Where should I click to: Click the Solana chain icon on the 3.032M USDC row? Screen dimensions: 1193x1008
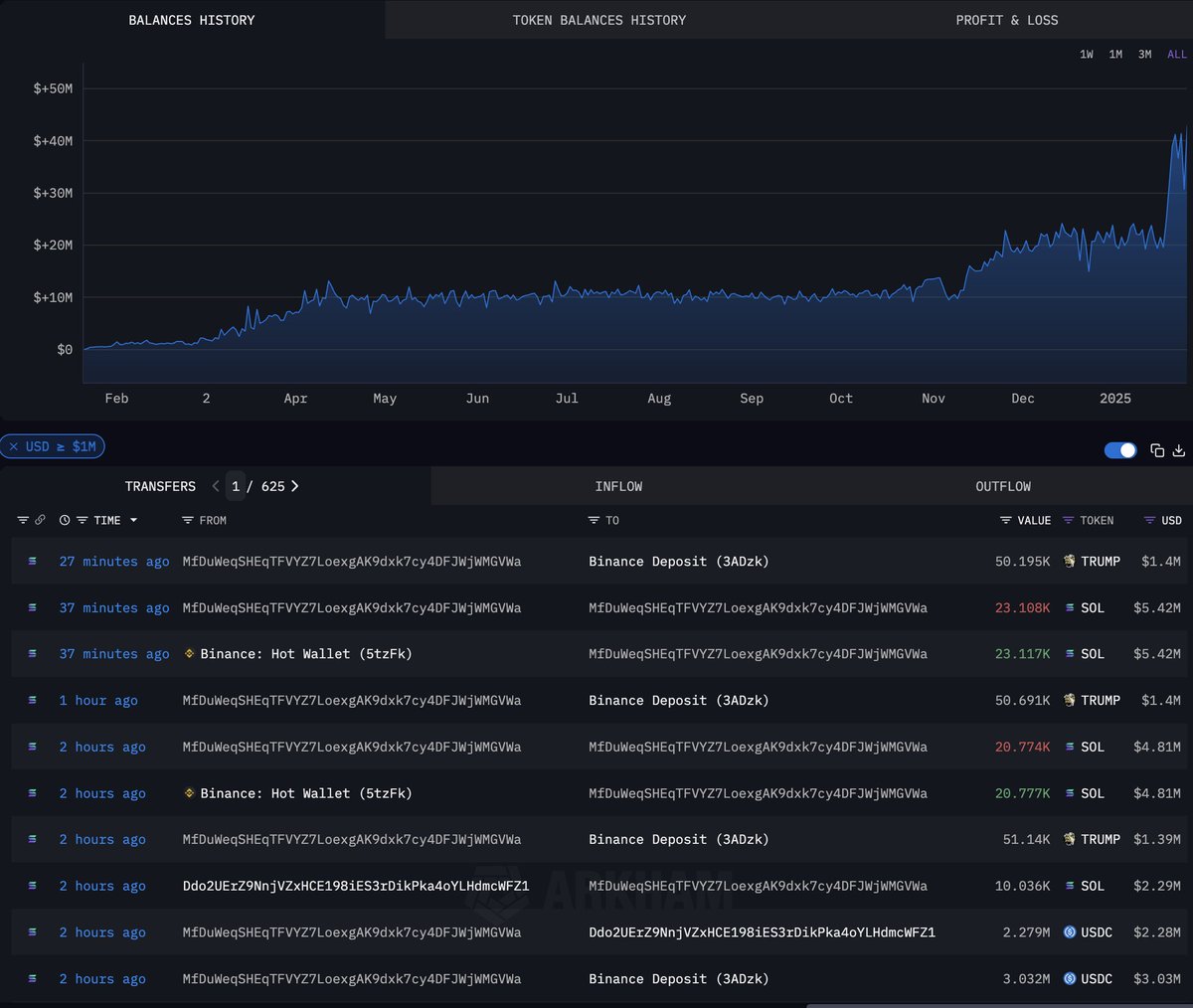(x=32, y=978)
